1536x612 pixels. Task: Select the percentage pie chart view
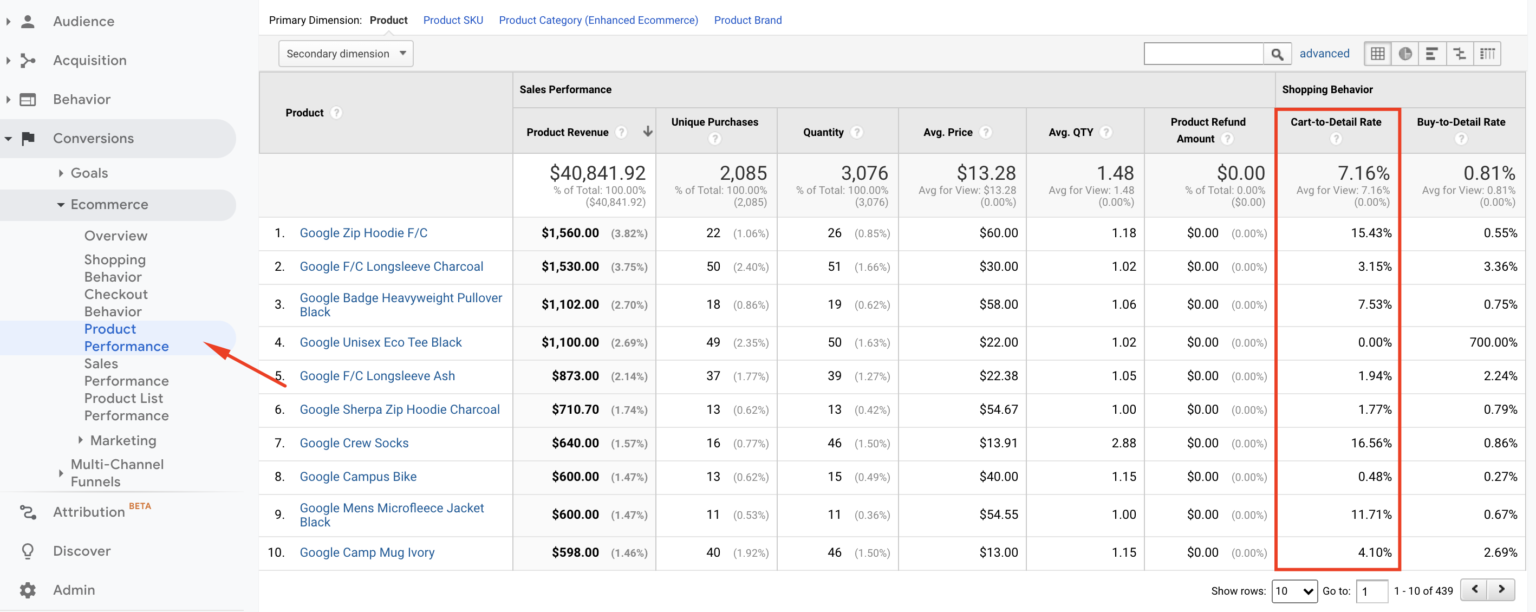(x=1404, y=53)
